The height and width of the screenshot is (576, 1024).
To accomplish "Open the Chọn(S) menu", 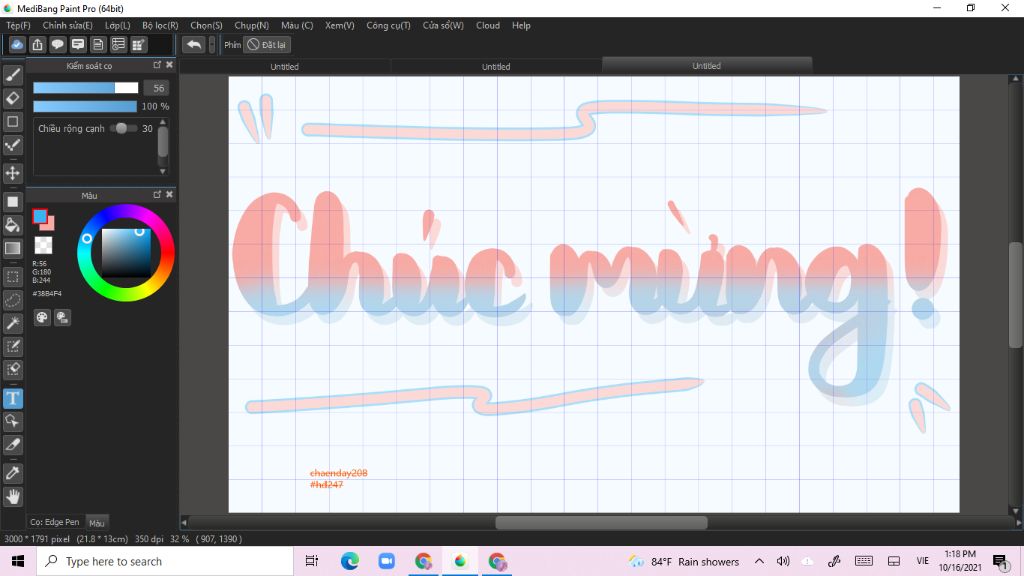I will pos(206,25).
